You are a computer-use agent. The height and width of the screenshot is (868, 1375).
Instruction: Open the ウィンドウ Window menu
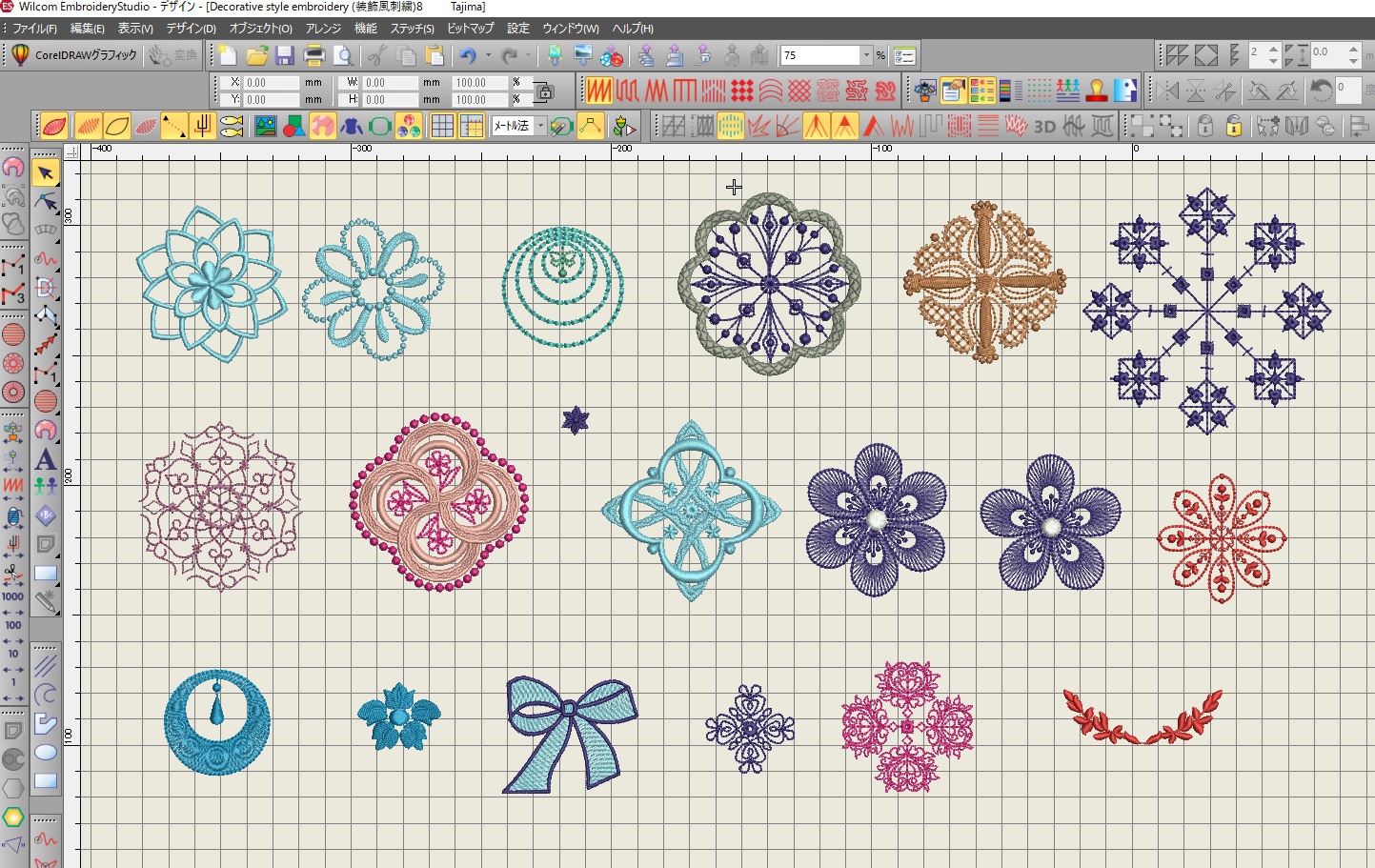571,29
